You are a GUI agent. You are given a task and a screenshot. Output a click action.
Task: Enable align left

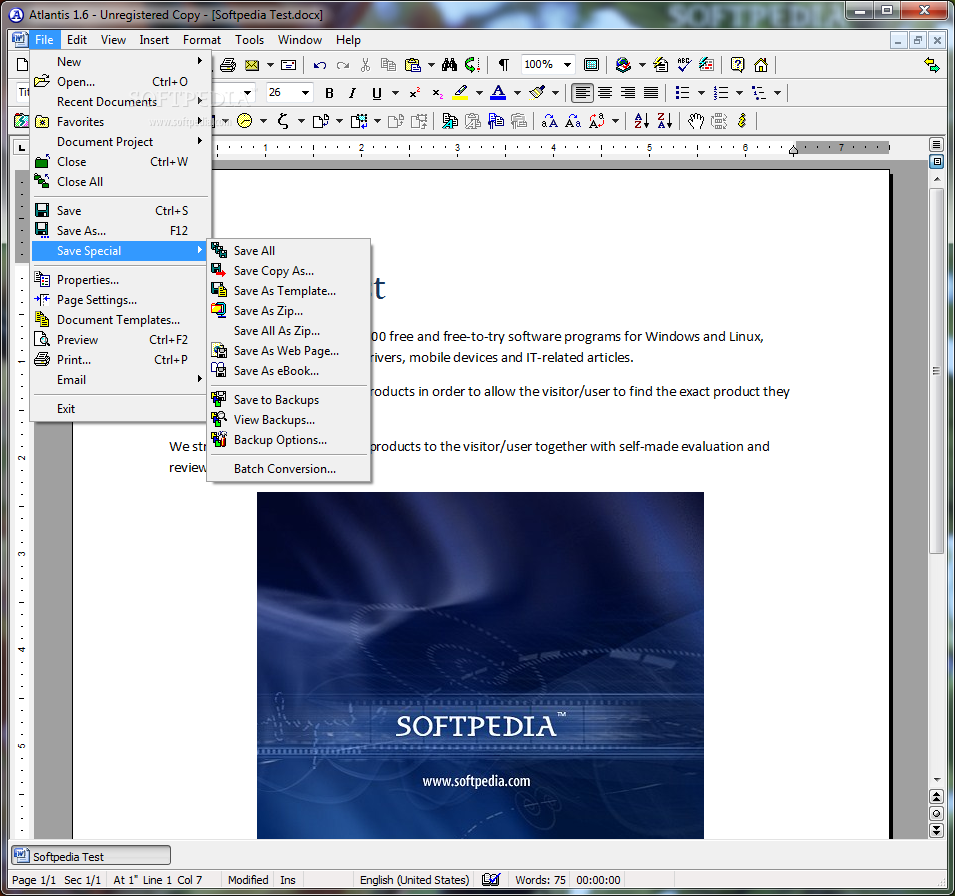[x=582, y=93]
